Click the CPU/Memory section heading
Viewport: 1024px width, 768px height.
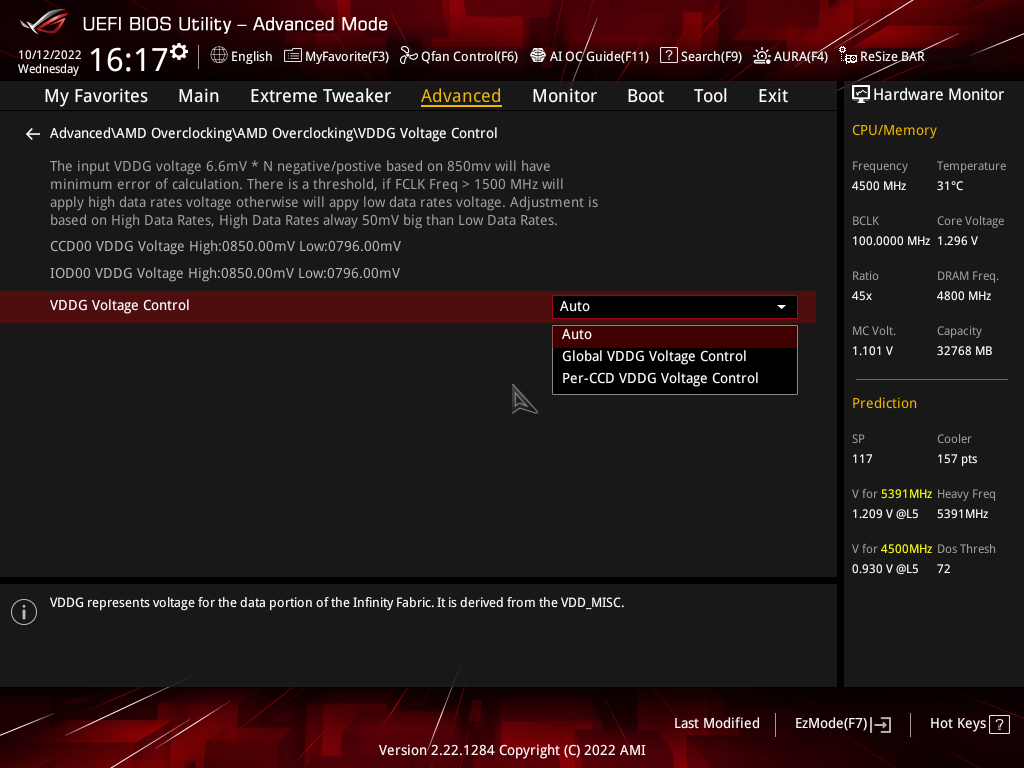point(893,131)
